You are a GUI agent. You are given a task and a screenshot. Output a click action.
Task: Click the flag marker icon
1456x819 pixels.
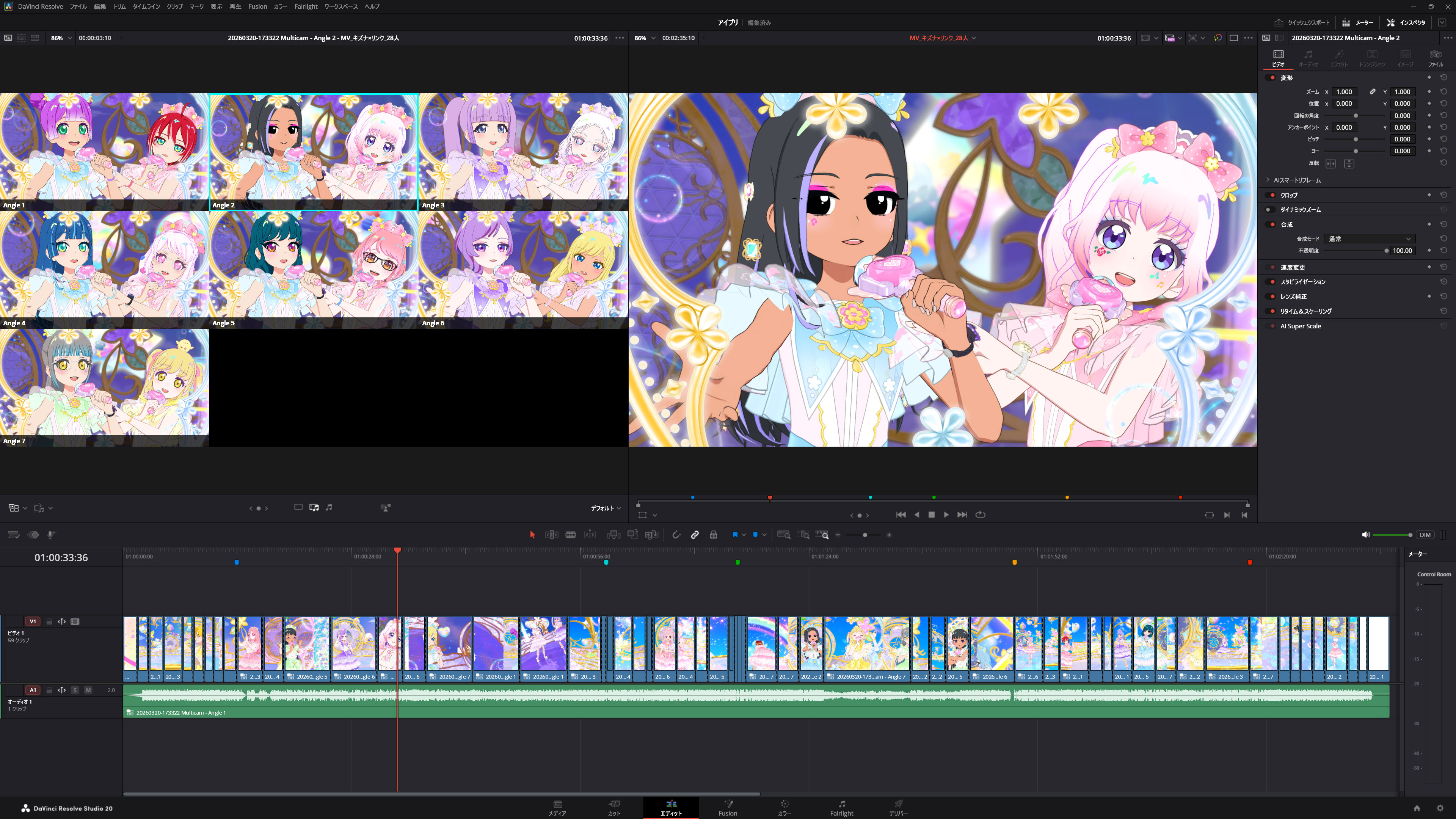tap(735, 535)
